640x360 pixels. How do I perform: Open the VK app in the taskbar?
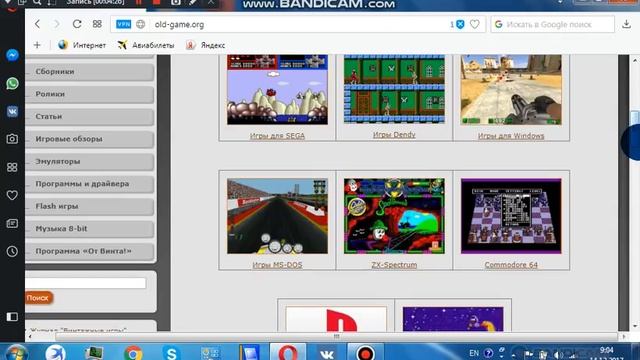327,353
